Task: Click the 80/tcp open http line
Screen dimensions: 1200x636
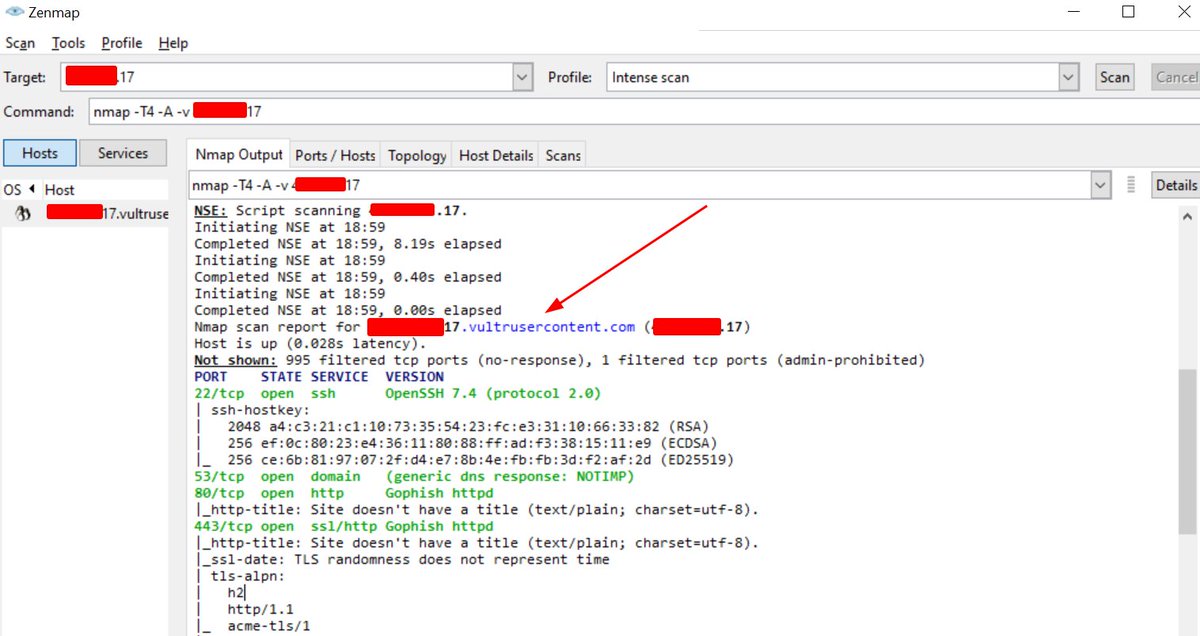Action: click(343, 493)
